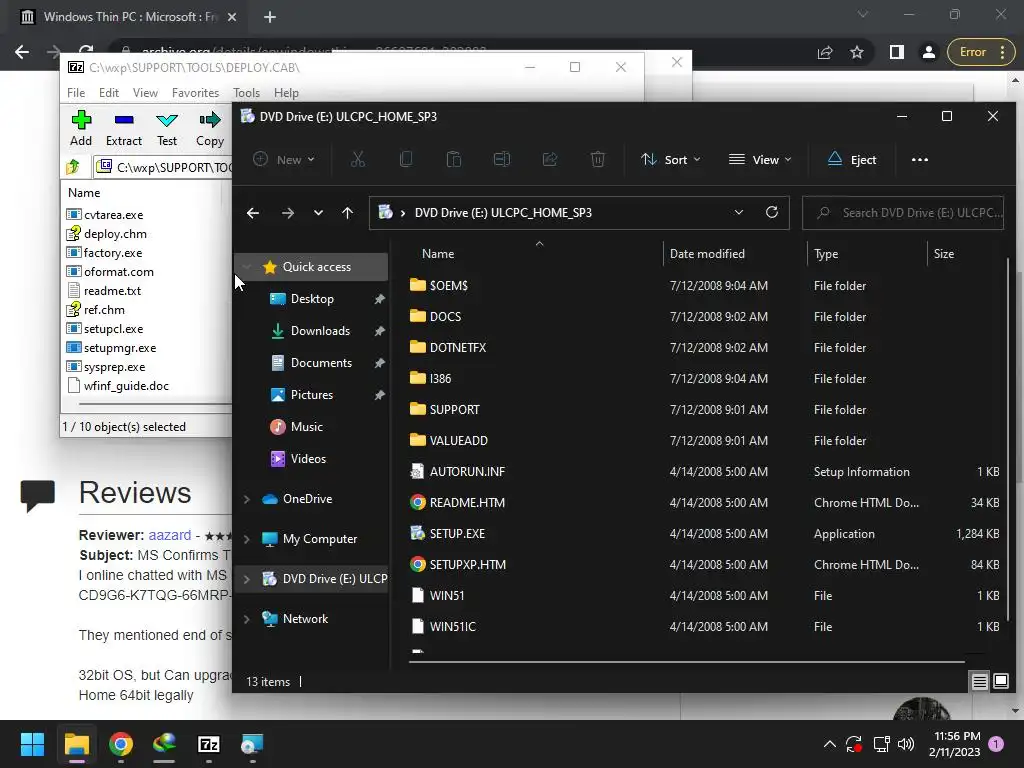Open the New item dropdown

click(x=284, y=159)
